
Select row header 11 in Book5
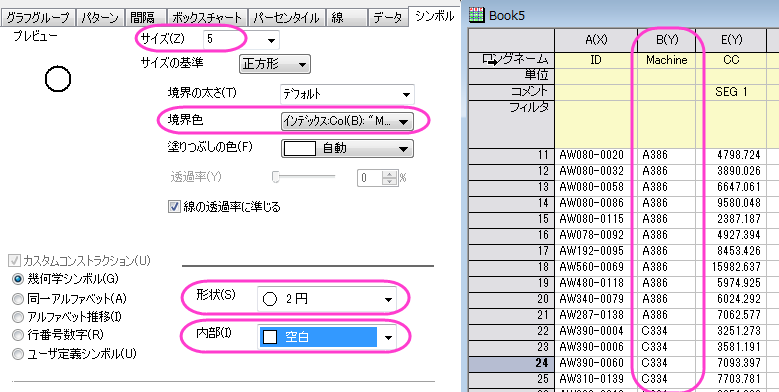(512, 155)
